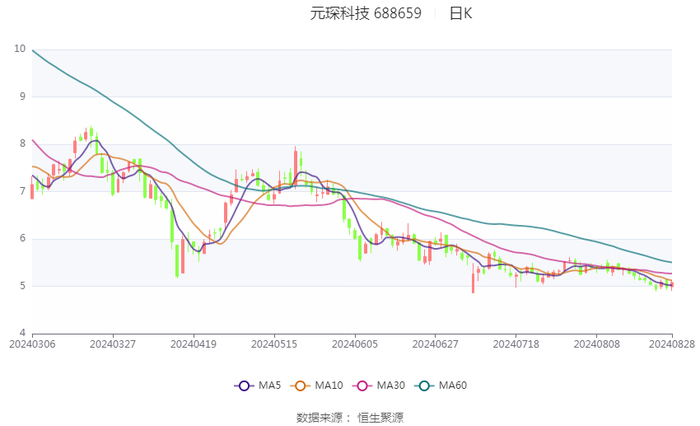Click the 20240808 date axis label
700x426 pixels.
coord(596,344)
